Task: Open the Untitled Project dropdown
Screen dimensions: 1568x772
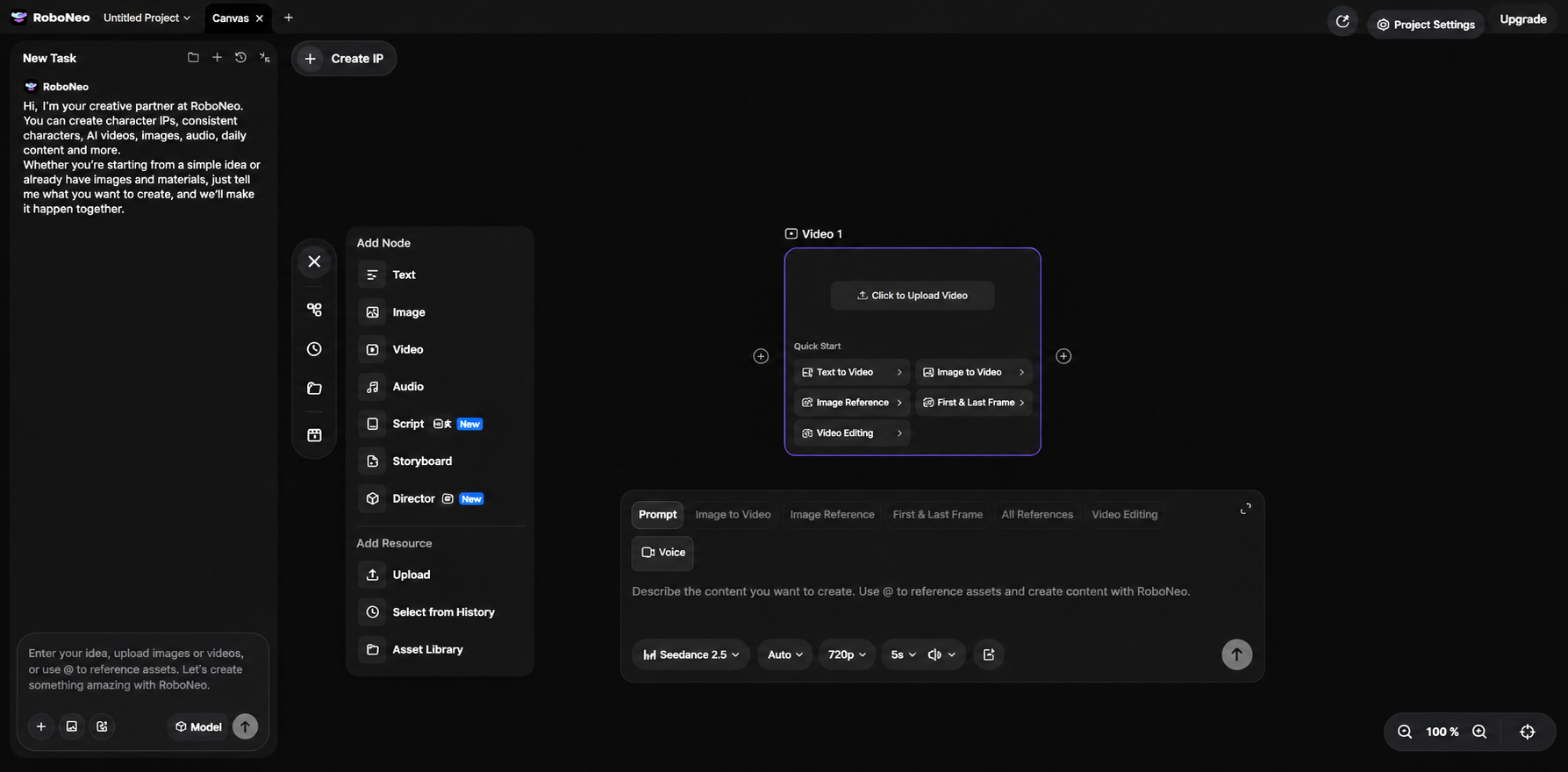Action: click(x=147, y=18)
